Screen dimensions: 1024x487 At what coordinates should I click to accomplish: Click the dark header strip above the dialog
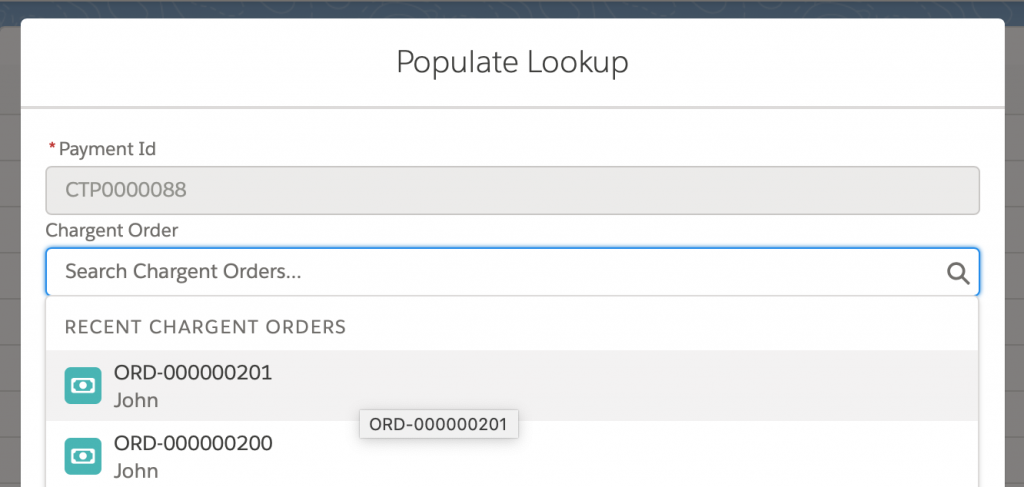[512, 9]
